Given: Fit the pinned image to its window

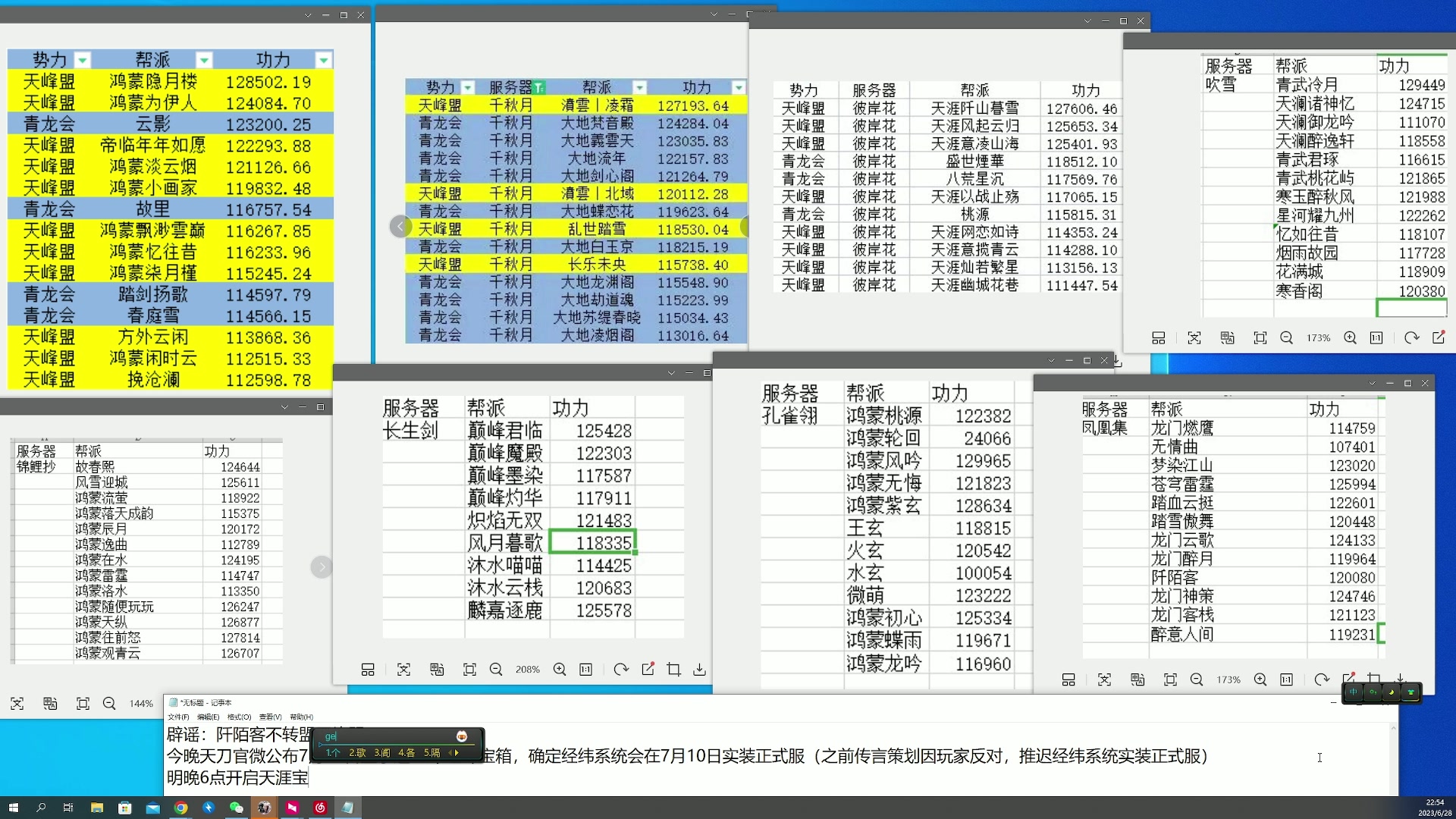Looking at the screenshot, I should pyautogui.click(x=470, y=670).
